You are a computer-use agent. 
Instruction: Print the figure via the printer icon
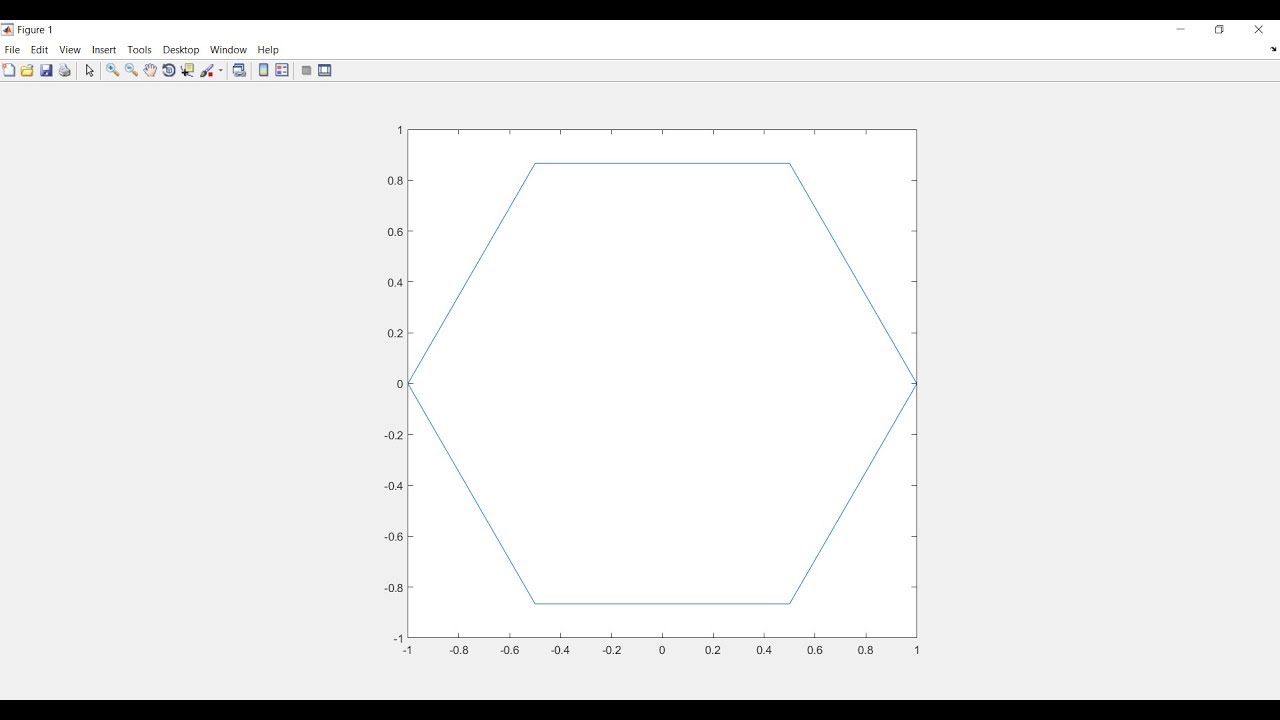coord(65,70)
